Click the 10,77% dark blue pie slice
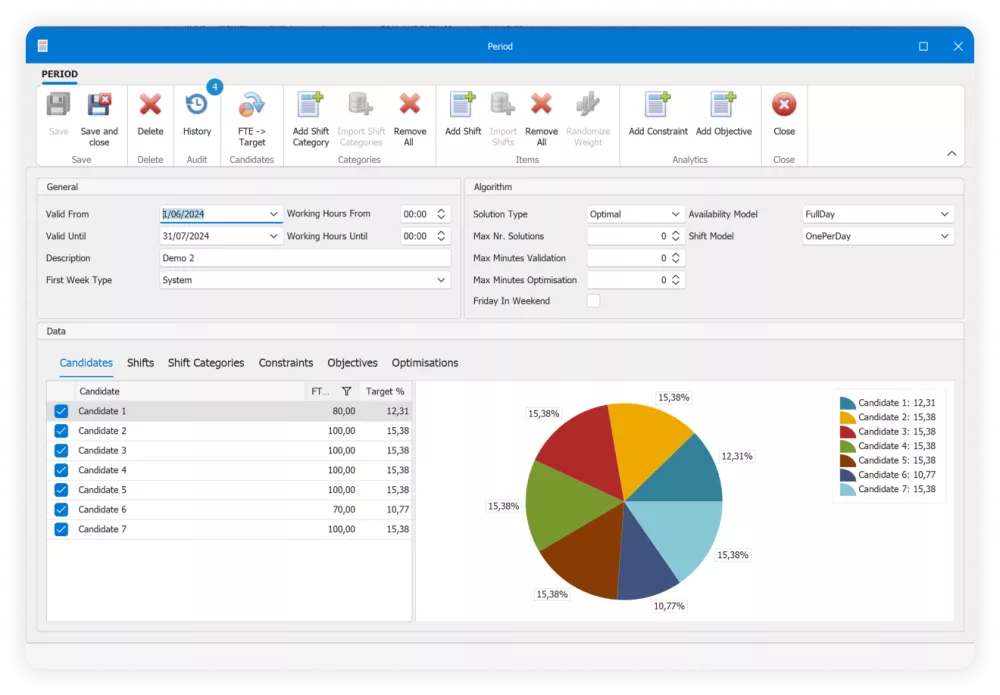The height and width of the screenshot is (695, 1000). [x=644, y=561]
